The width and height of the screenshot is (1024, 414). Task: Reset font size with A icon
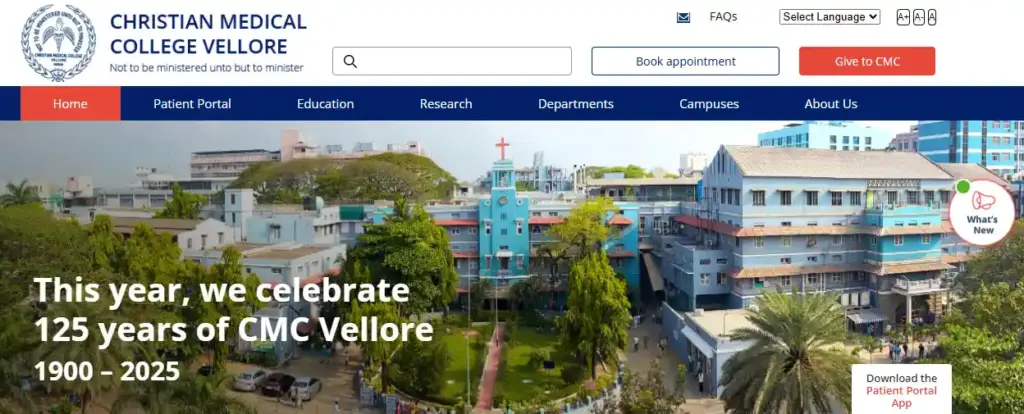[x=932, y=17]
